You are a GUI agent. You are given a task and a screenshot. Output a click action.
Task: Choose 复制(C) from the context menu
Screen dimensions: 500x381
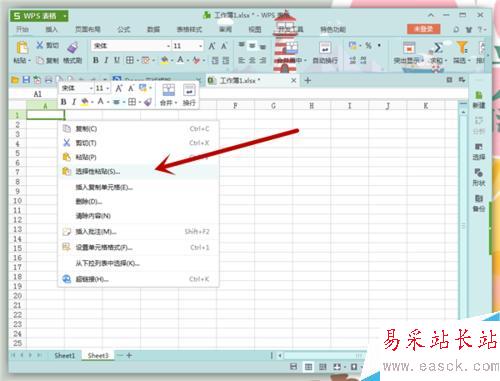(x=139, y=129)
